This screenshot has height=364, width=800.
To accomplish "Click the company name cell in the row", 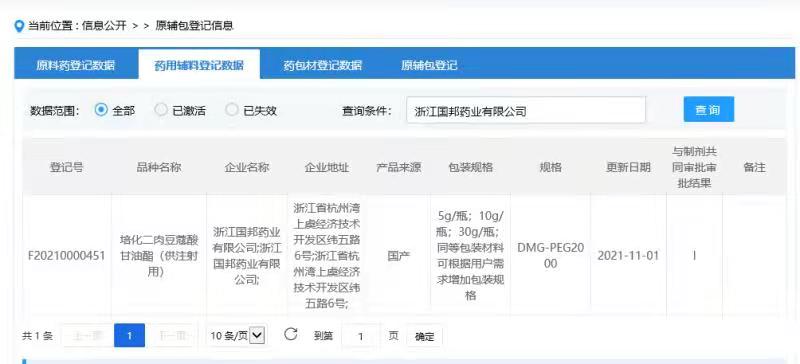I will click(x=247, y=255).
